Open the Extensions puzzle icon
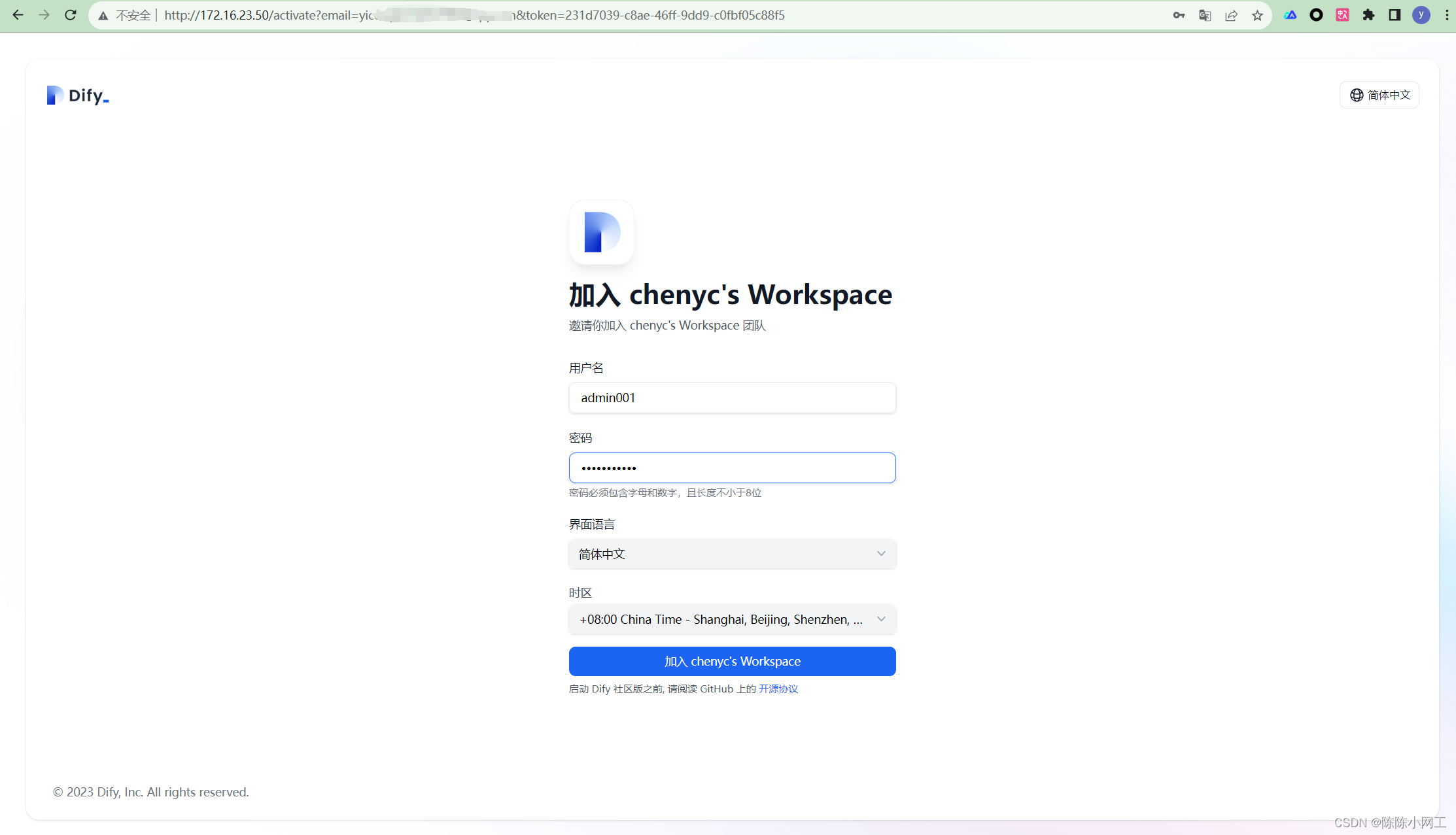This screenshot has height=835, width=1456. coord(1368,15)
